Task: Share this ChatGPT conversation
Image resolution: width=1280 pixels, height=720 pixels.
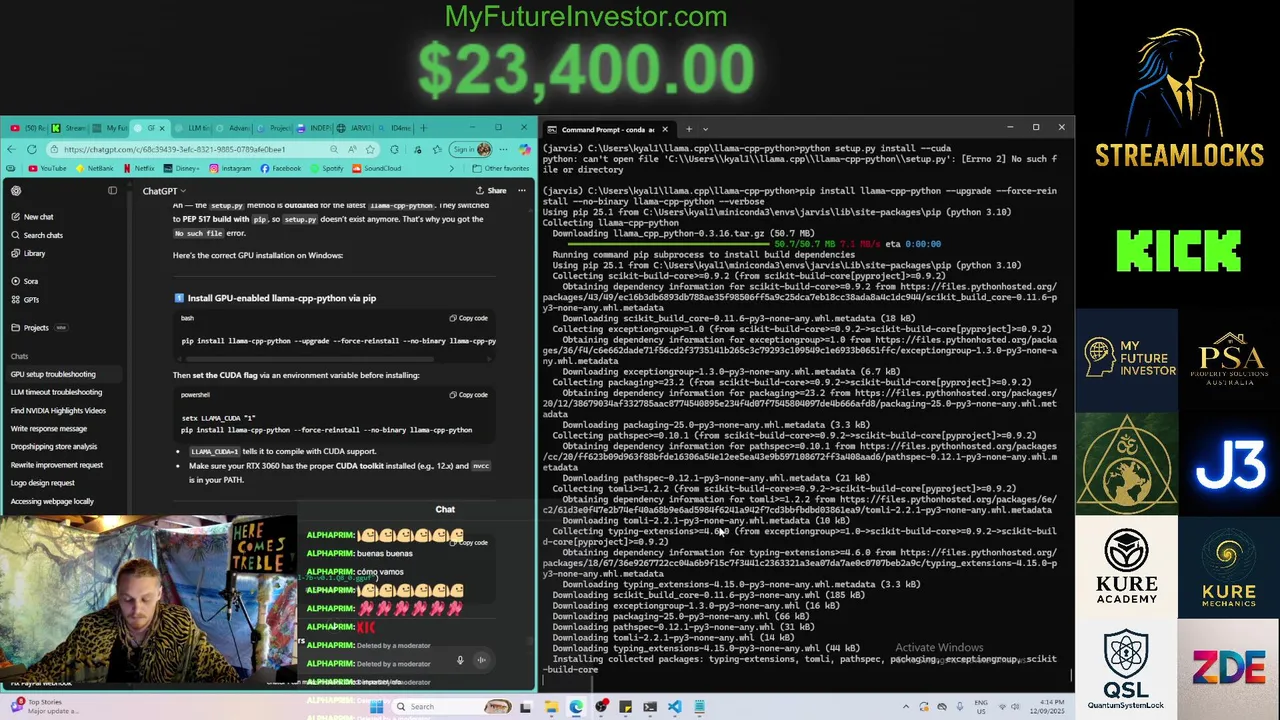Action: coord(490,190)
